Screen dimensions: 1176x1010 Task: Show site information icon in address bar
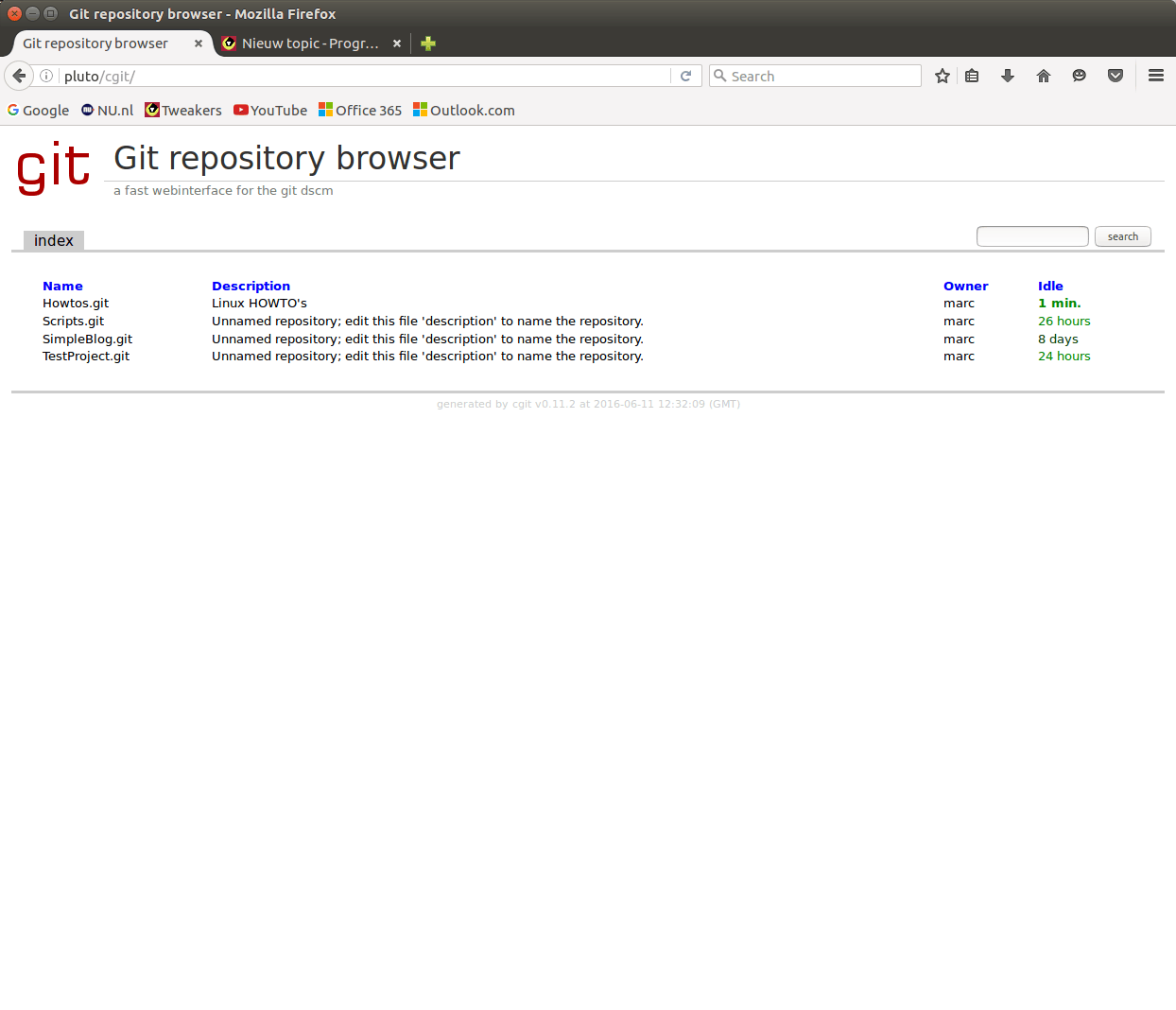coord(46,76)
